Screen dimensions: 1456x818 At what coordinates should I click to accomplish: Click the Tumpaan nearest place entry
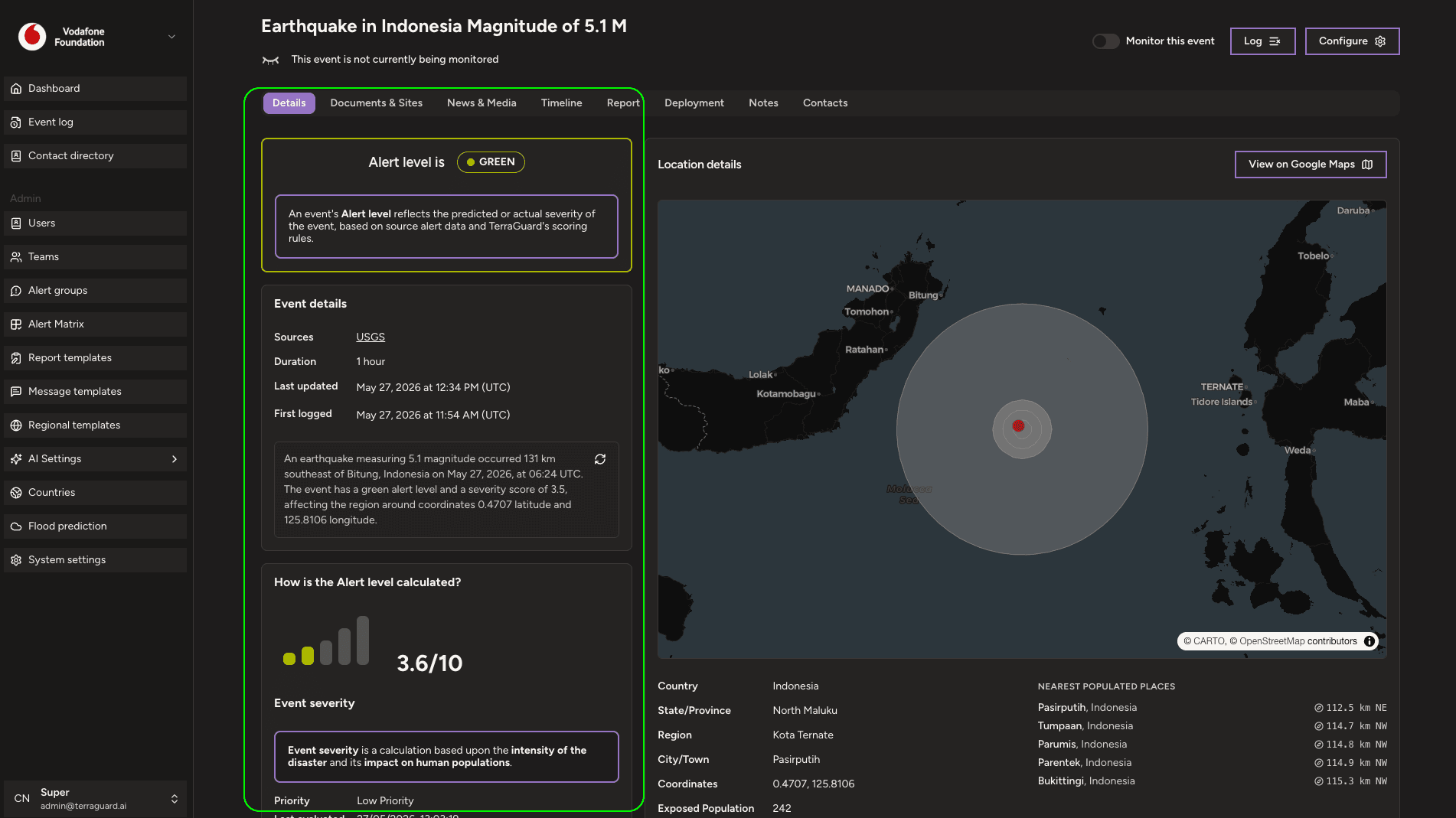[1085, 726]
